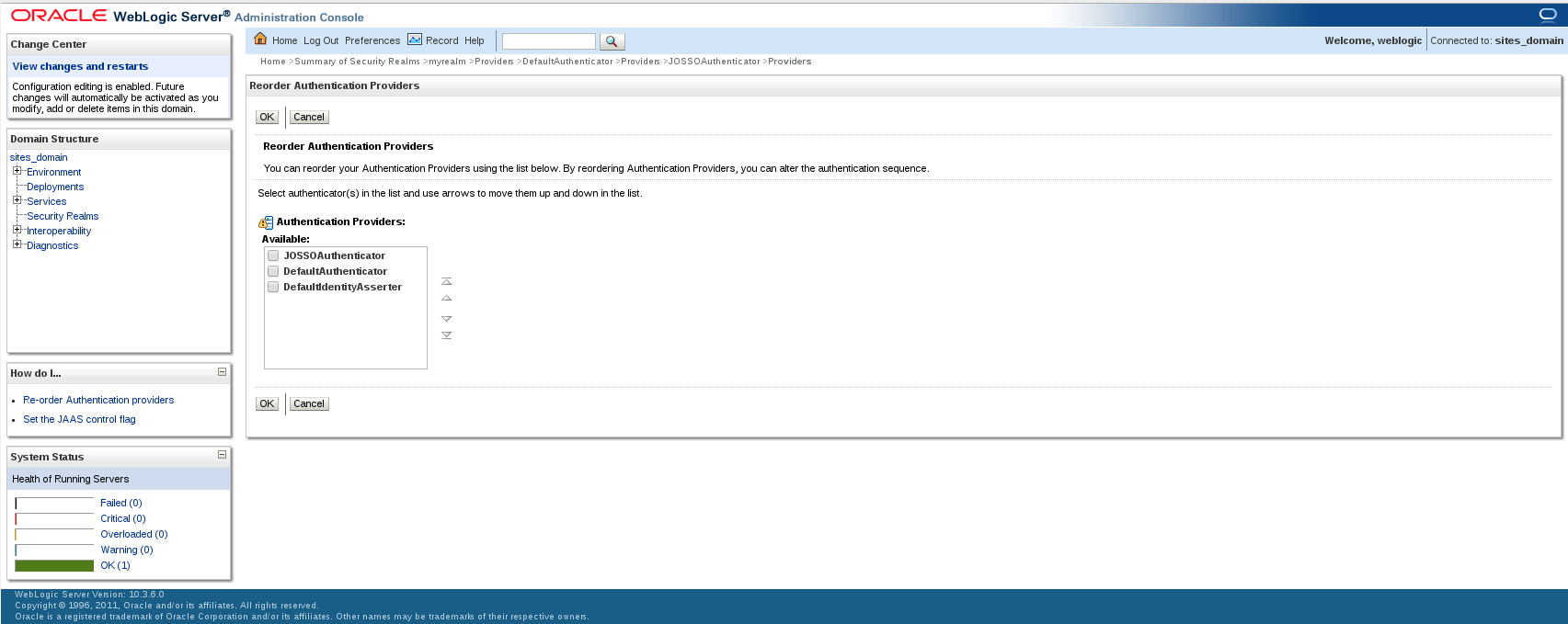Viewport: 1568px width, 624px height.
Task: Open the Environment link in Domain Structure
Action: coord(54,172)
